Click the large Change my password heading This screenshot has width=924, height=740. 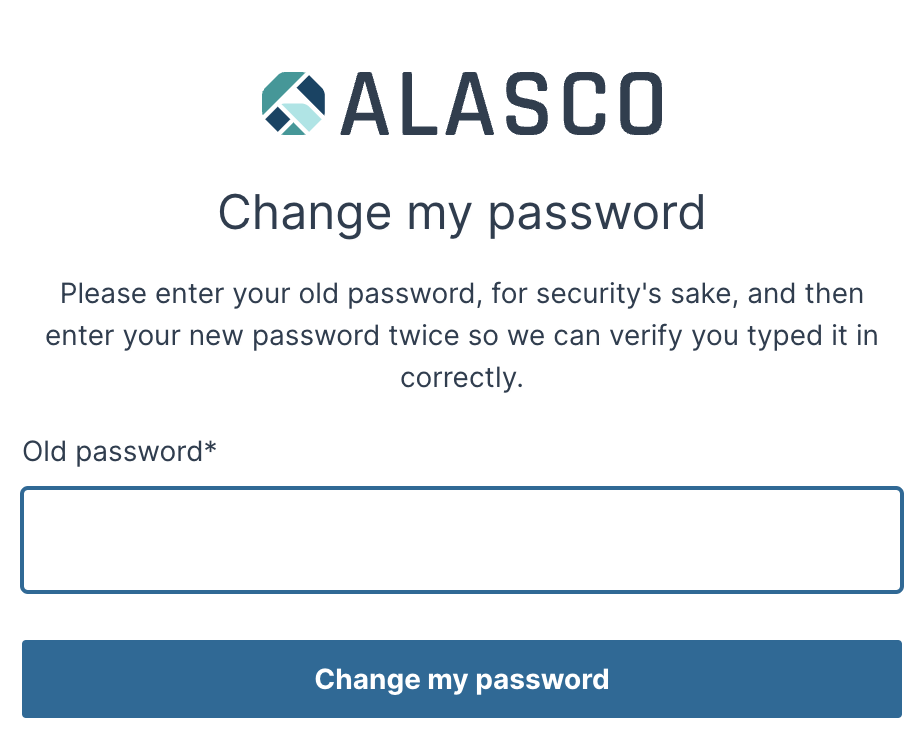462,212
